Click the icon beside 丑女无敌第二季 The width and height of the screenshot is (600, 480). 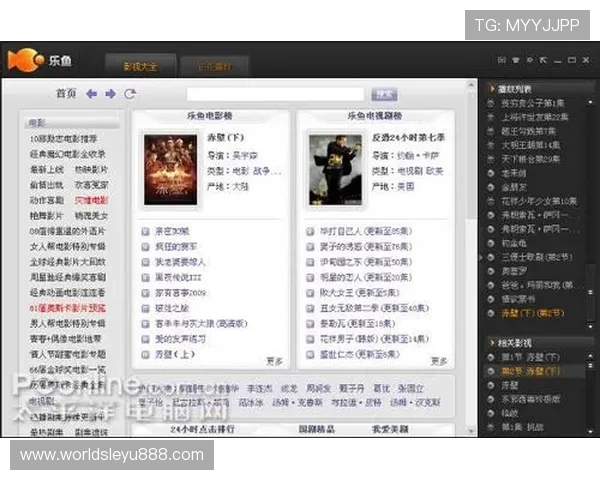click(x=310, y=309)
